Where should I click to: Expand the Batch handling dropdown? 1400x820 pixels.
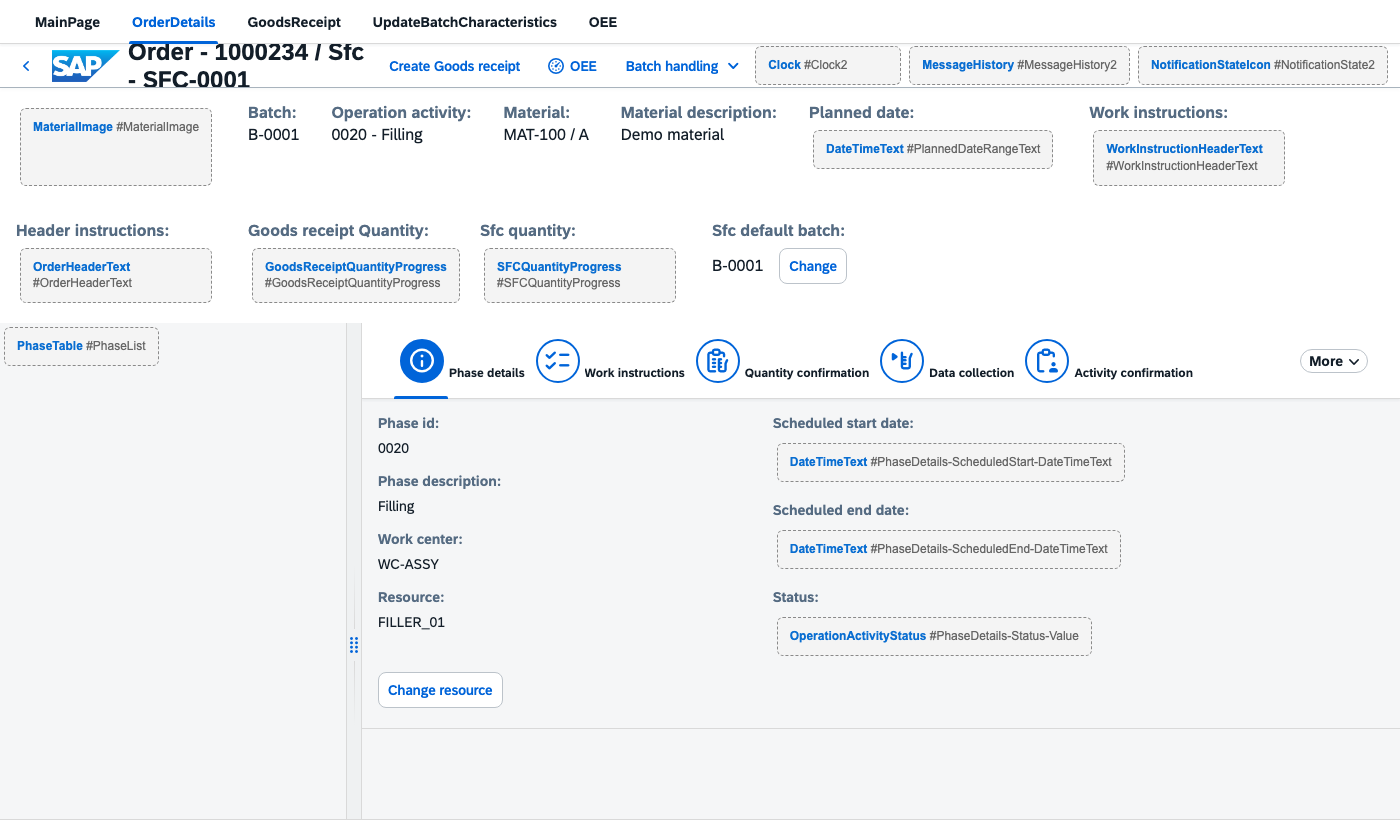(682, 66)
